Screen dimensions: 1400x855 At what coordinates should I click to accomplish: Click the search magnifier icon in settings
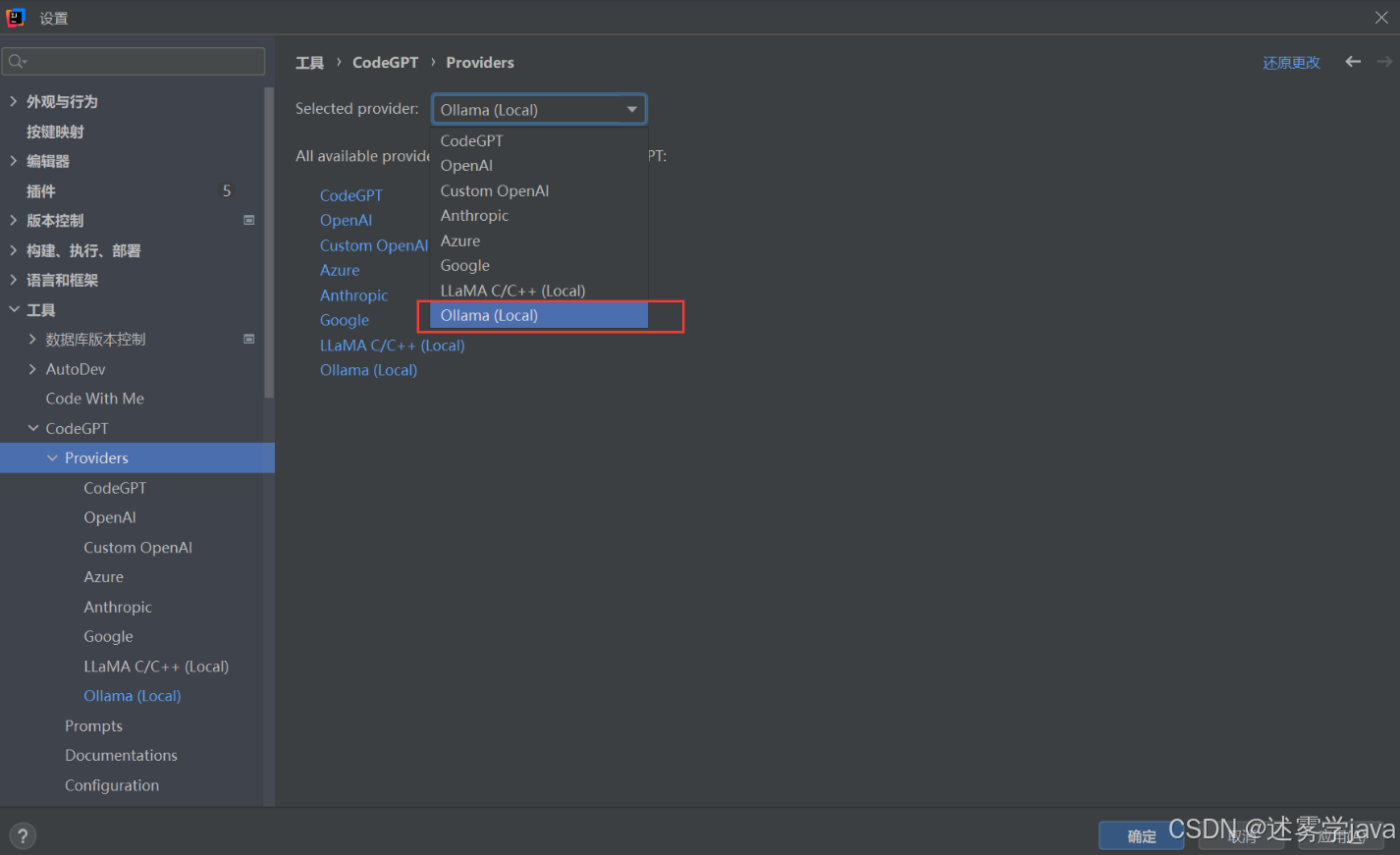pos(17,62)
